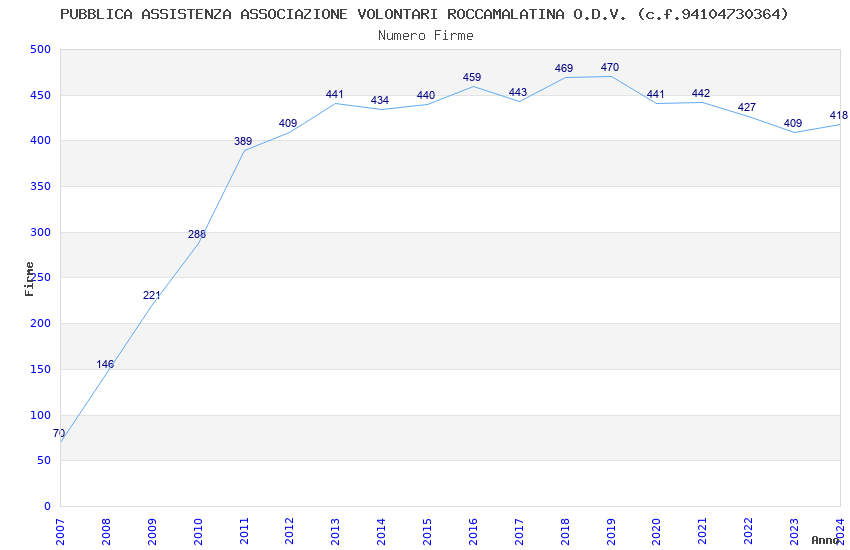Click the data label 427
This screenshot has height=550, width=850.
(x=747, y=107)
